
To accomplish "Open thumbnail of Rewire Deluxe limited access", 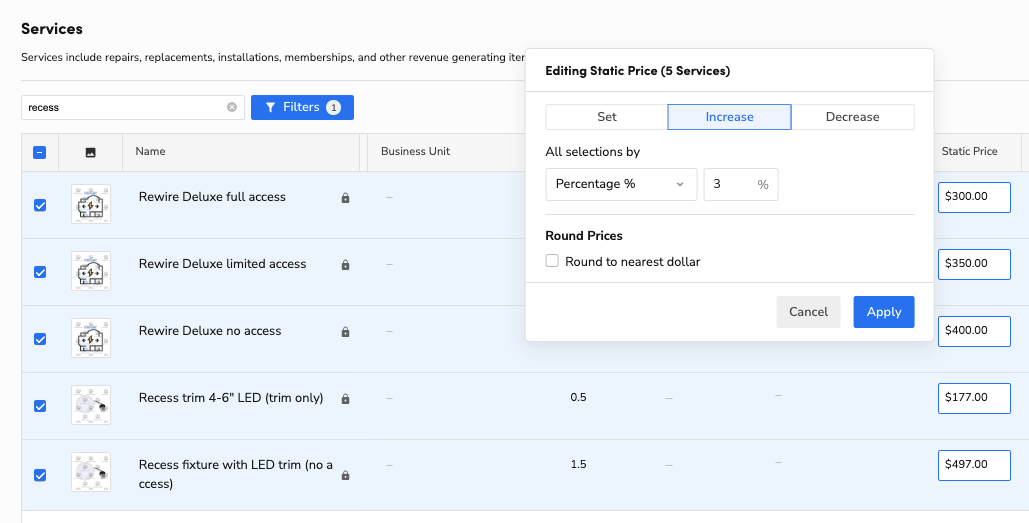I will [x=91, y=271].
